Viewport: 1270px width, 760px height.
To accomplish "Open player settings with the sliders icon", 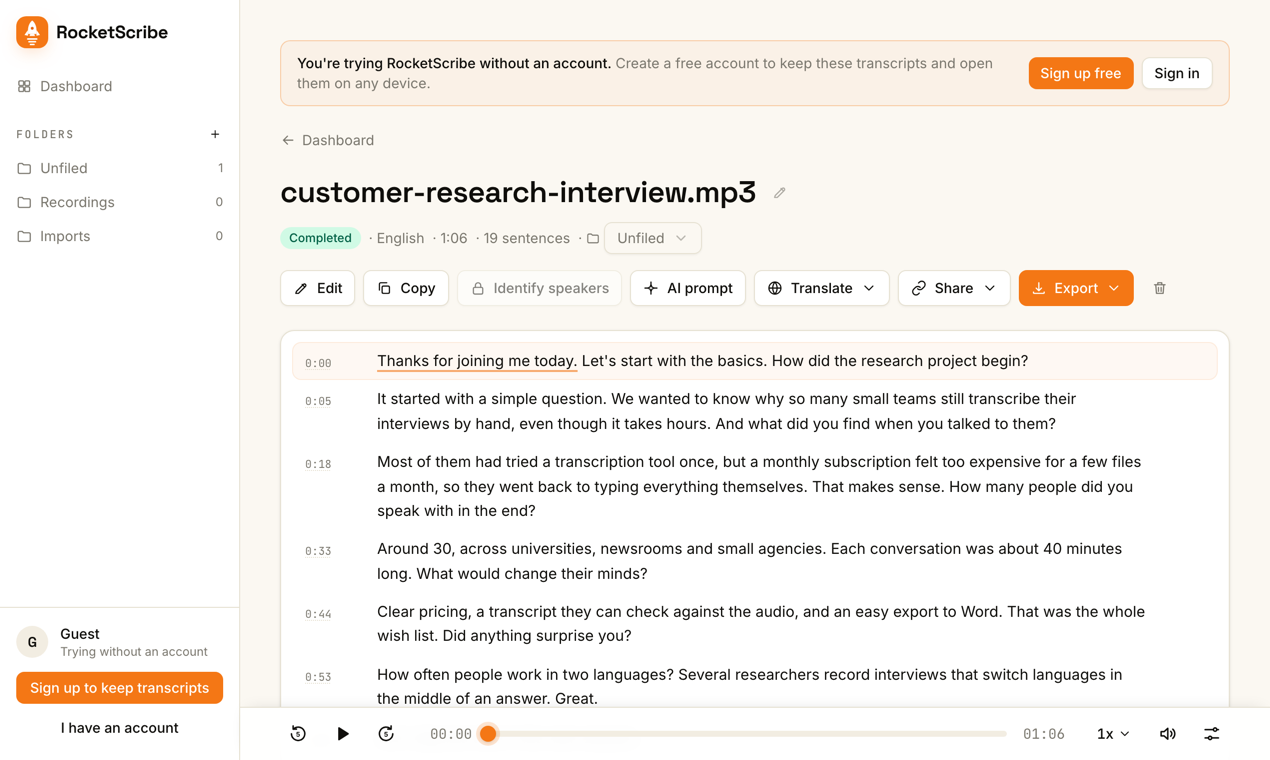I will (1212, 734).
